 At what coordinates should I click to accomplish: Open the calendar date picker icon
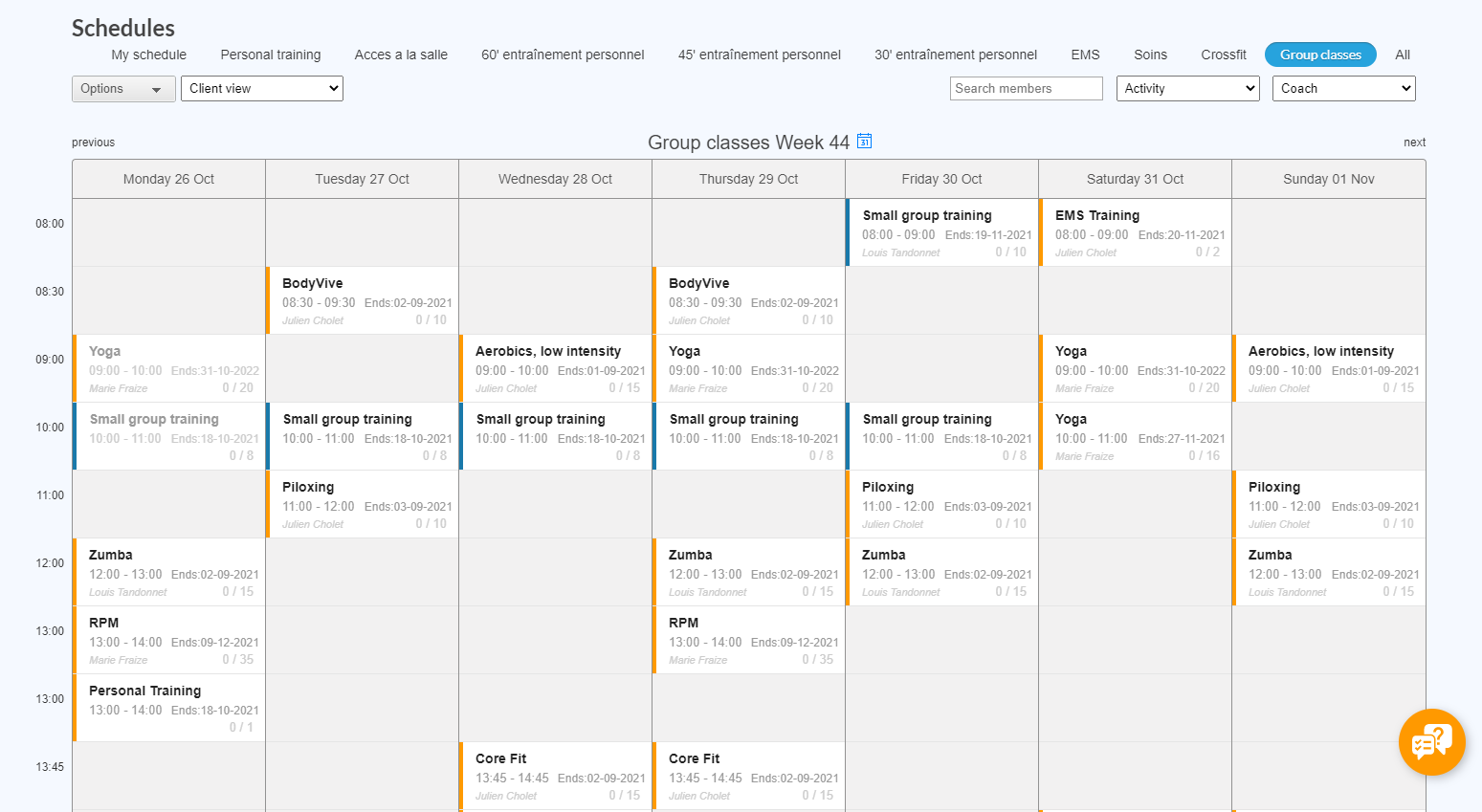(864, 142)
